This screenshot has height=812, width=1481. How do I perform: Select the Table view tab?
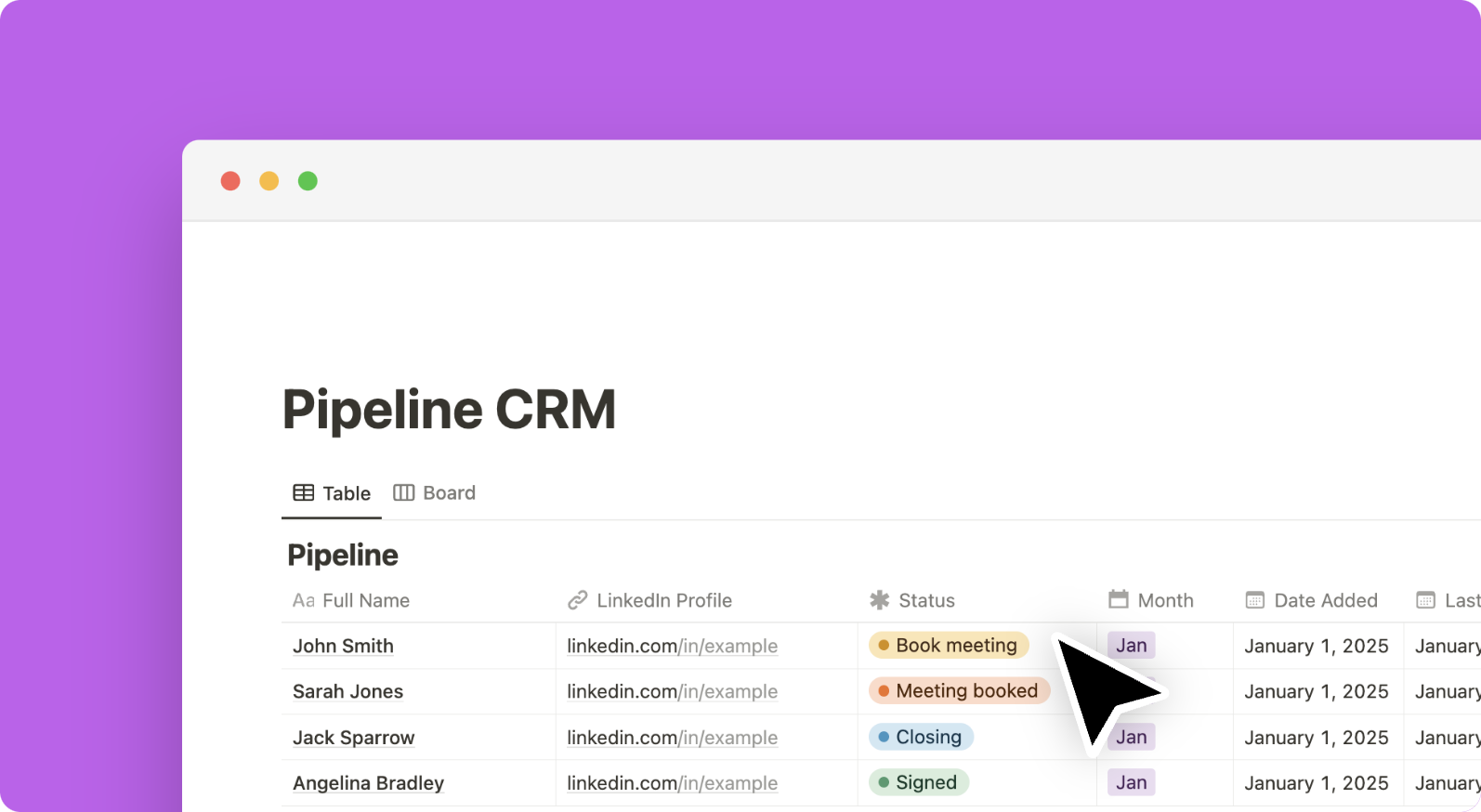pos(332,493)
